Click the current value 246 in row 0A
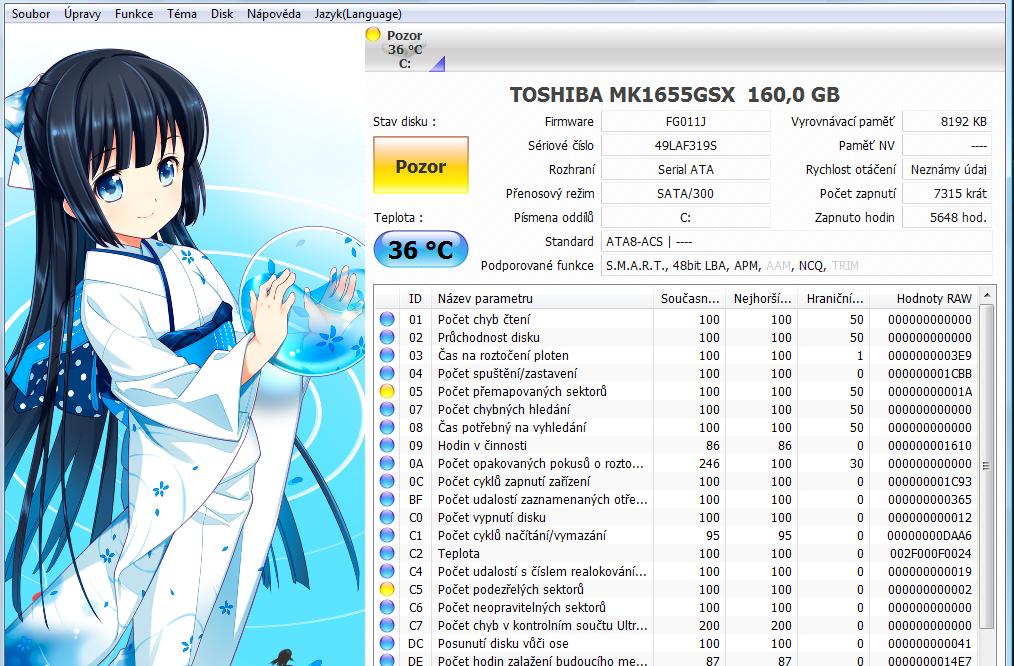The image size is (1014, 666). (709, 464)
